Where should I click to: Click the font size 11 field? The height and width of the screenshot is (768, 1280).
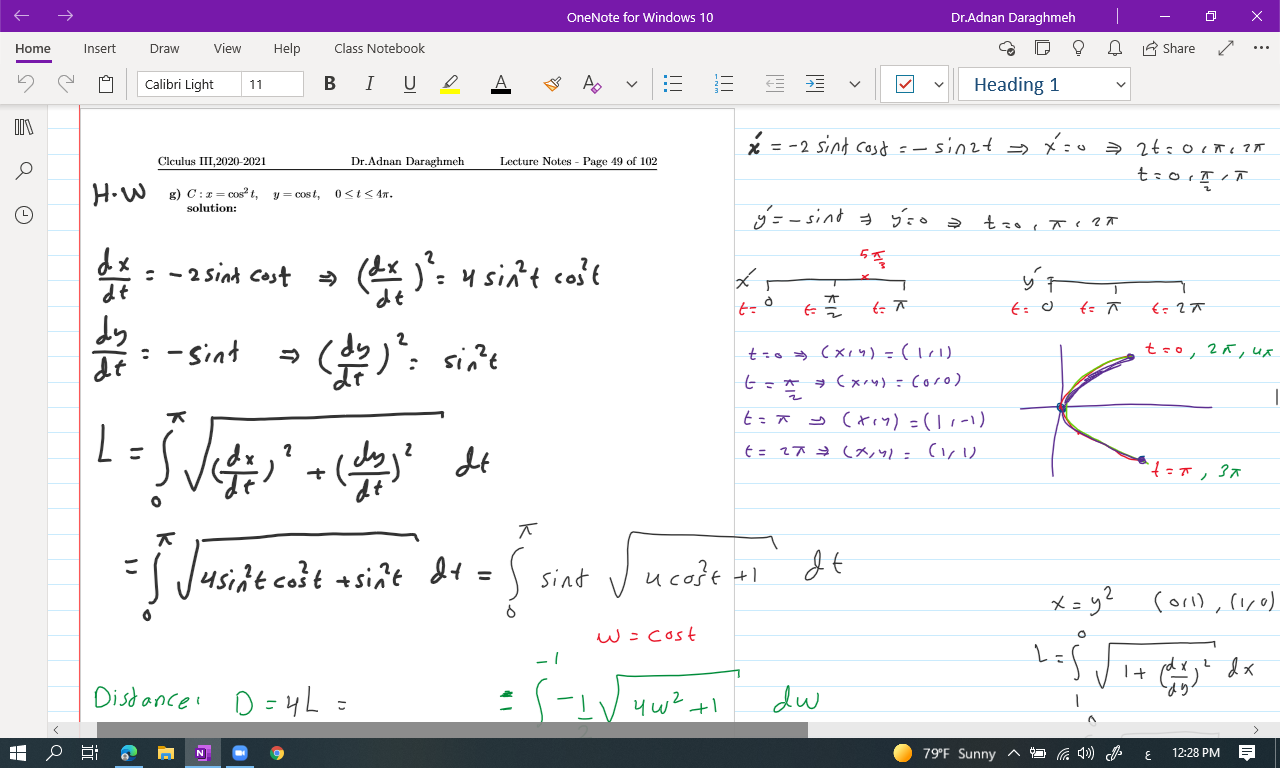coord(272,84)
